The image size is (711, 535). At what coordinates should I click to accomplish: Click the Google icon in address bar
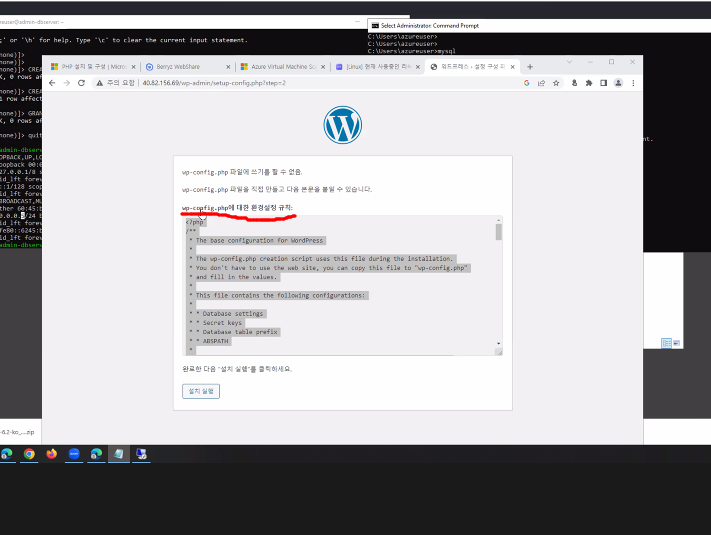pyautogui.click(x=526, y=83)
